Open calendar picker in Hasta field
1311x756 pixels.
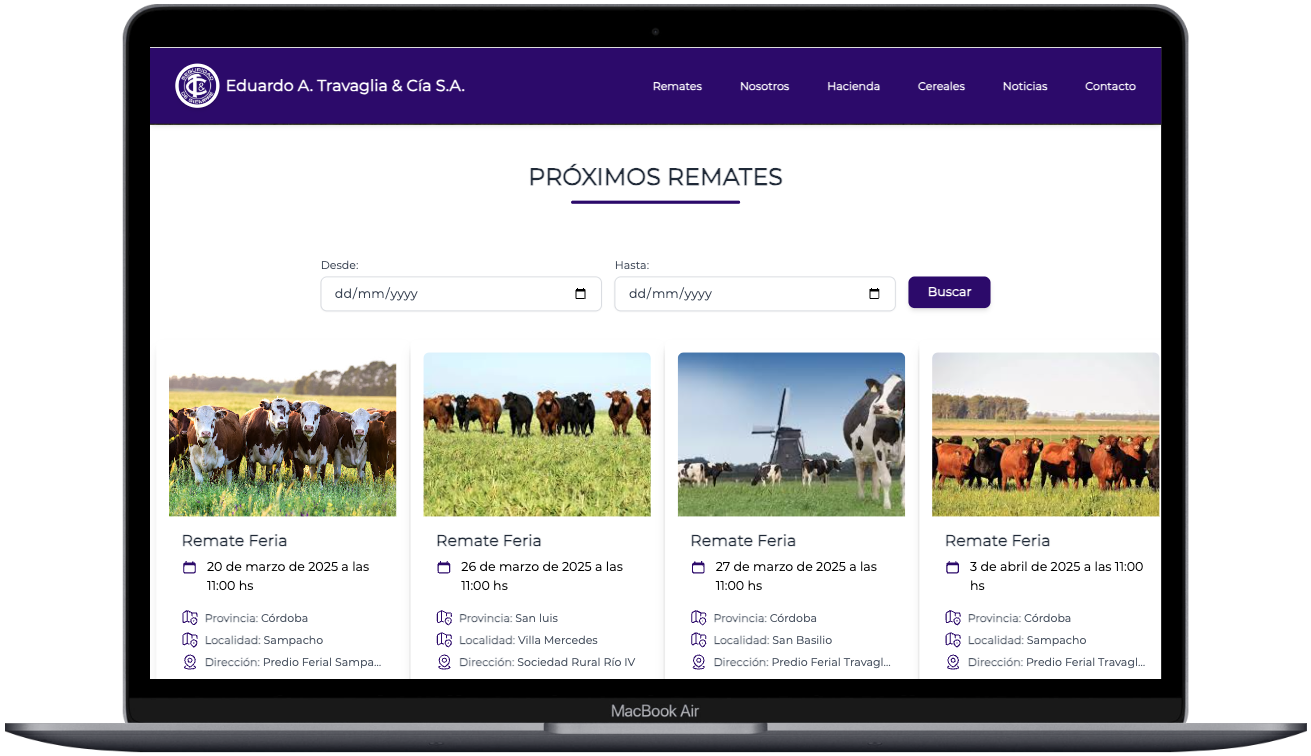[874, 294]
